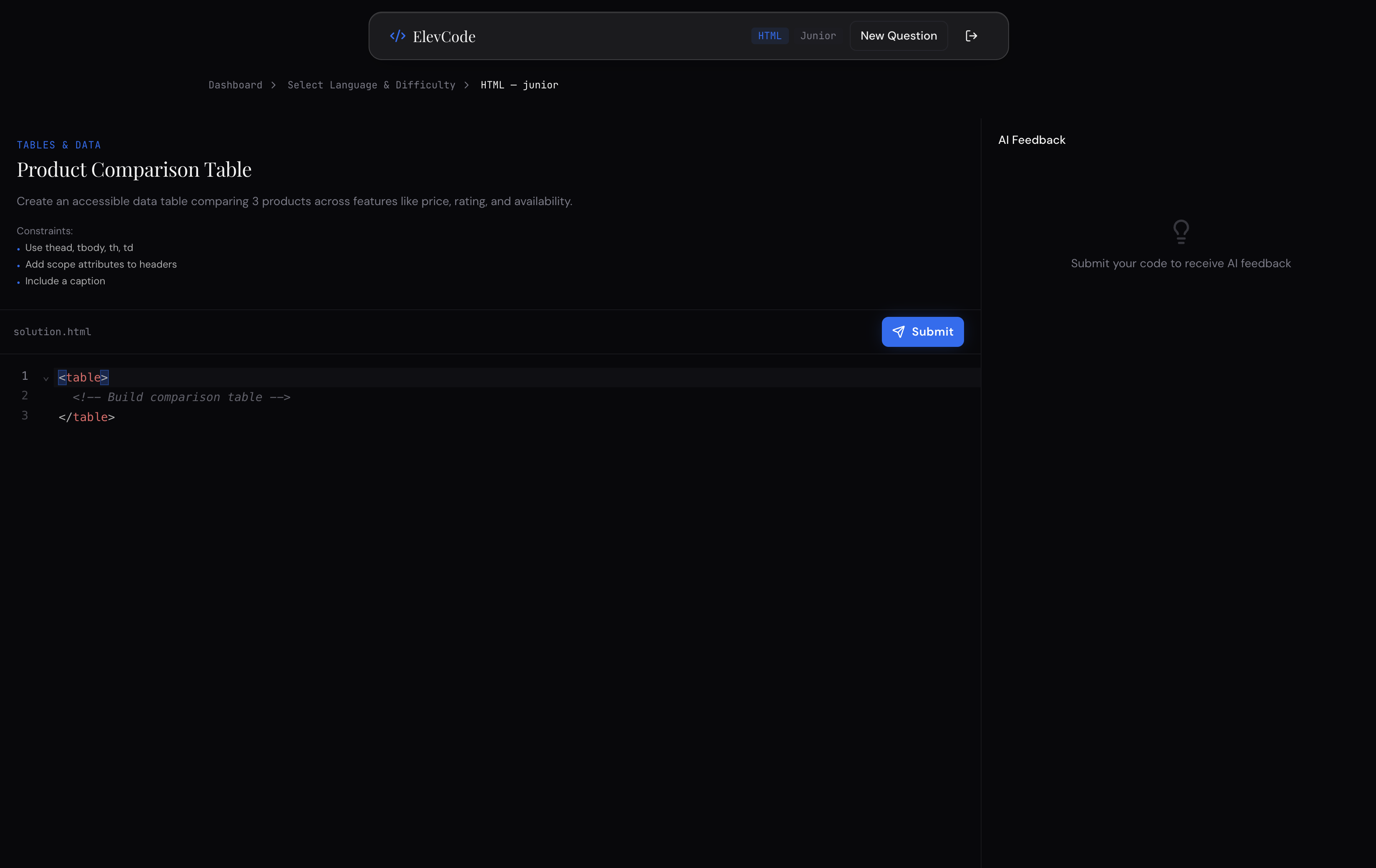Click the paper-plane icon inside Submit button
Image resolution: width=1376 pixels, height=868 pixels.
(x=899, y=331)
